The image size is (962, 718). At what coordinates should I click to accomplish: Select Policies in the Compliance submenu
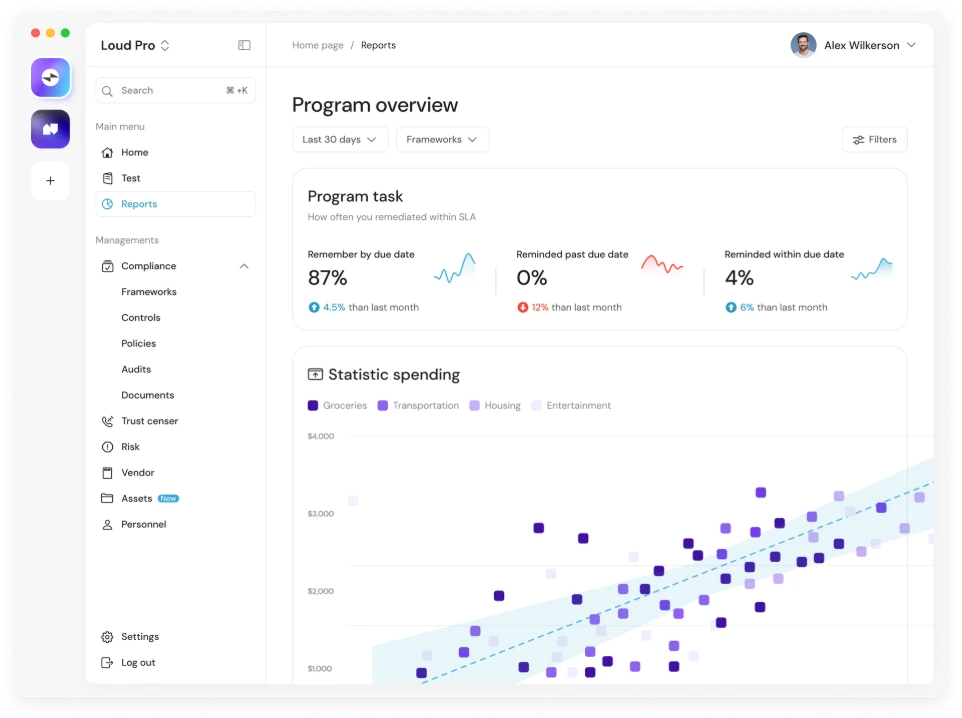pyautogui.click(x=138, y=343)
